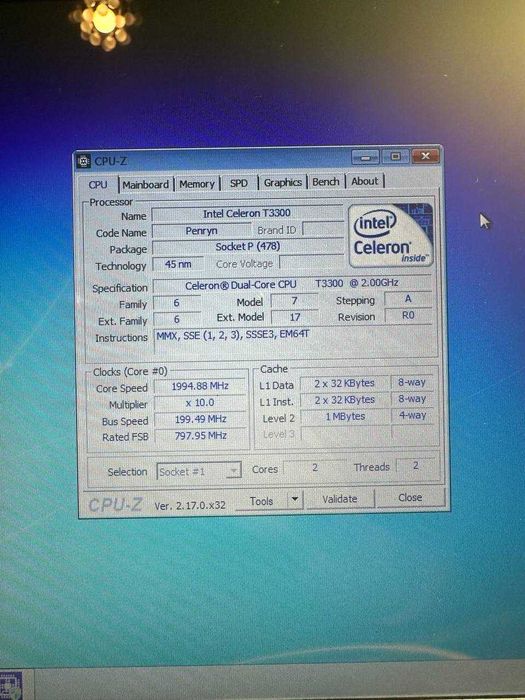Switch to the CPU tab
The height and width of the screenshot is (700, 525).
[x=97, y=184]
